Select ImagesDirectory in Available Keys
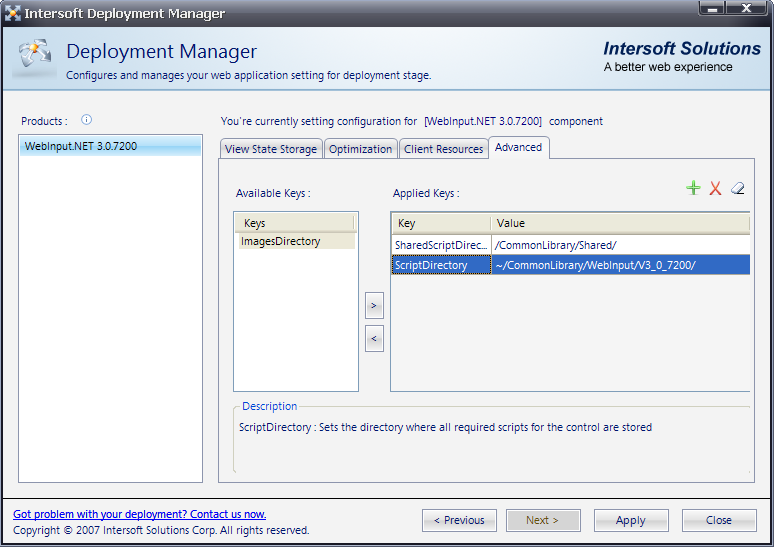774x547 pixels. pos(280,241)
